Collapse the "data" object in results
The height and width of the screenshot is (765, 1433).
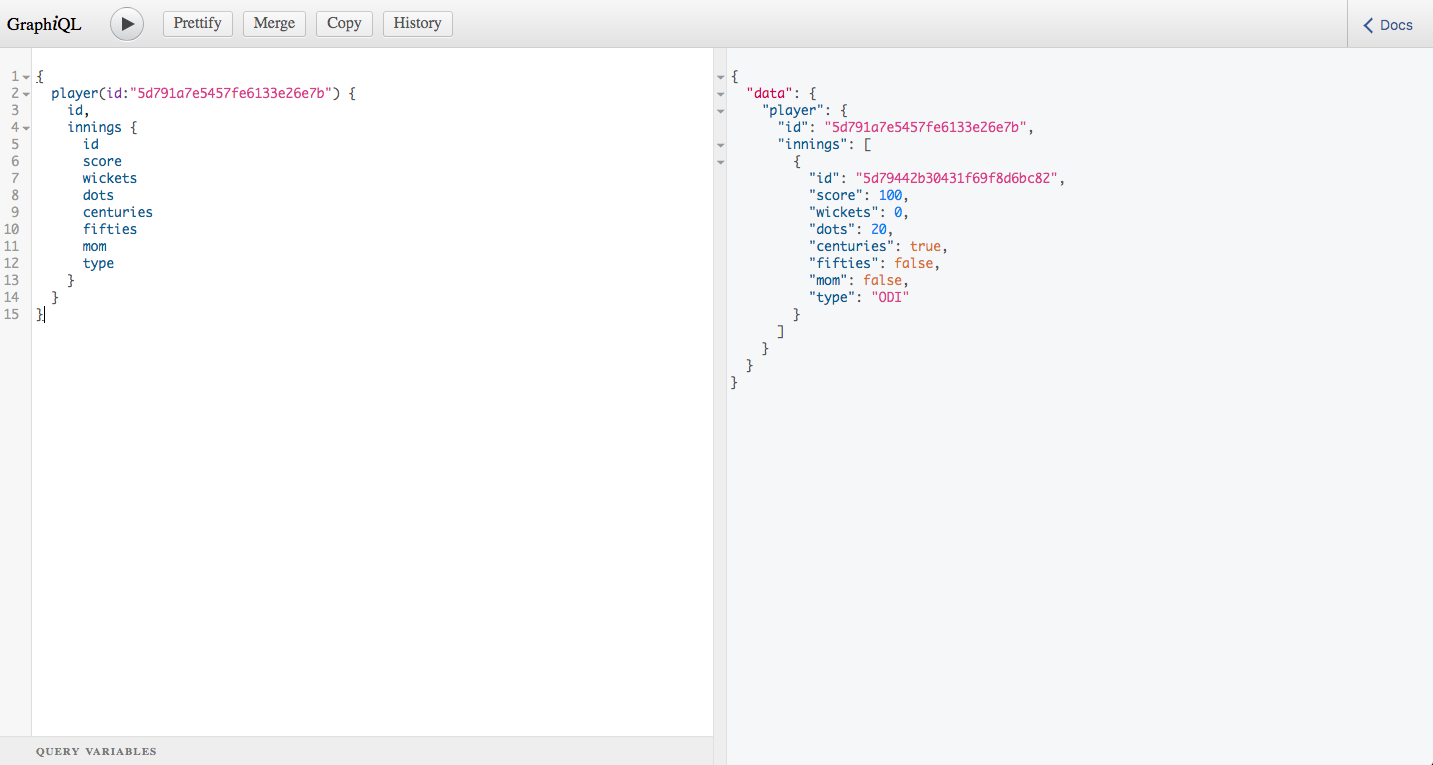(x=720, y=94)
